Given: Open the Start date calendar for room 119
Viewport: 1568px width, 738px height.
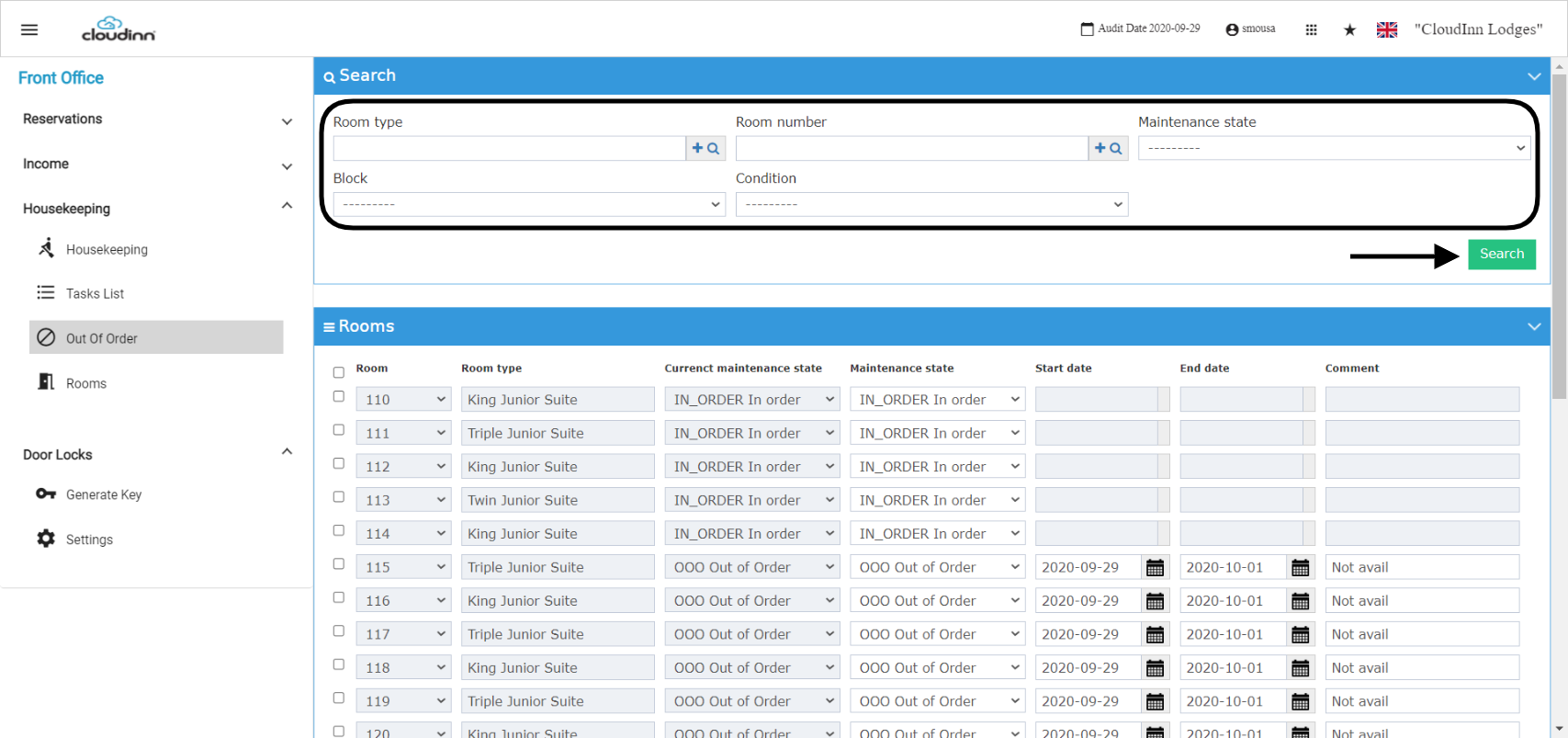Looking at the screenshot, I should (1155, 702).
